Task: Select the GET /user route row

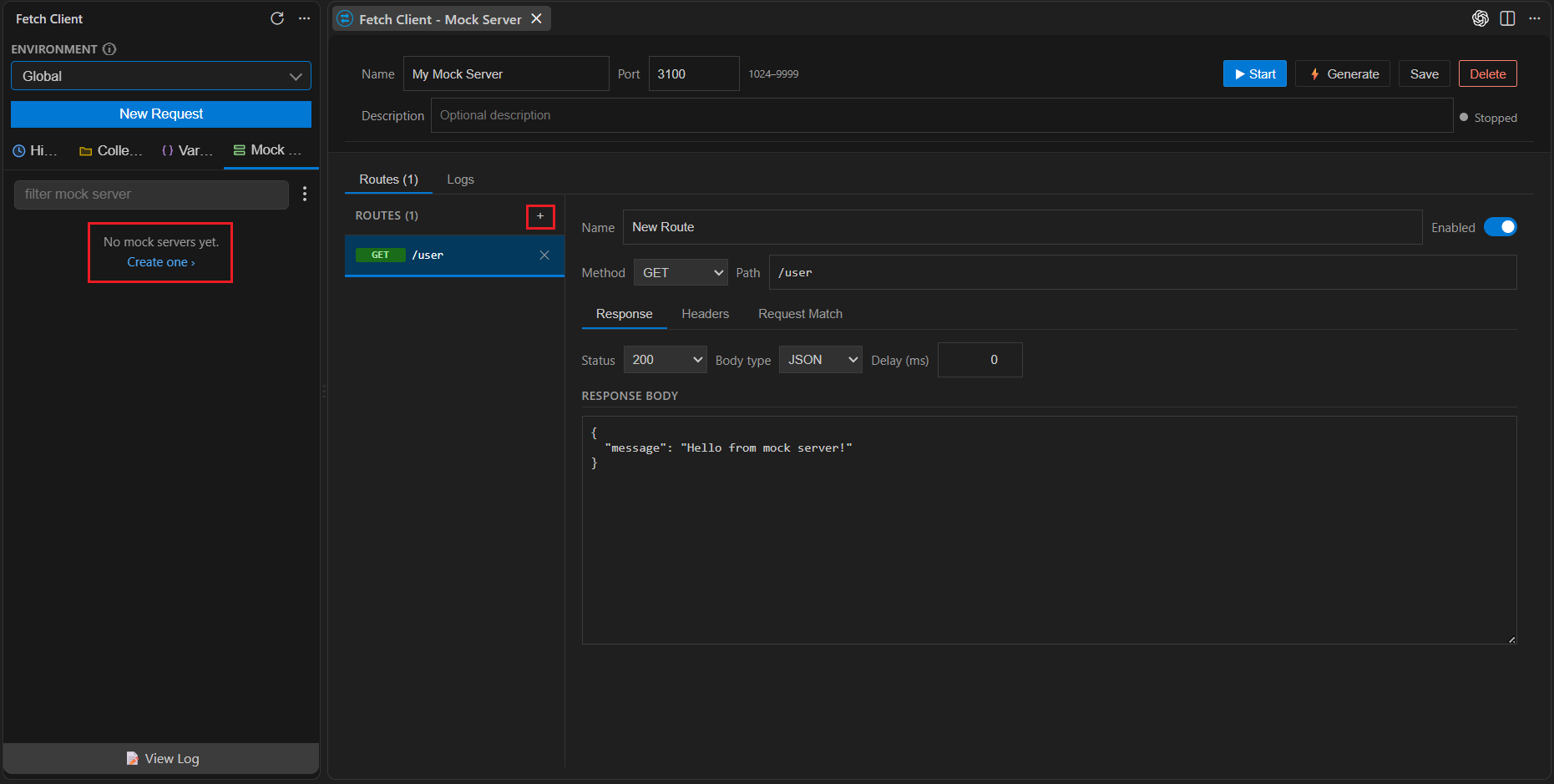Action: (x=454, y=255)
